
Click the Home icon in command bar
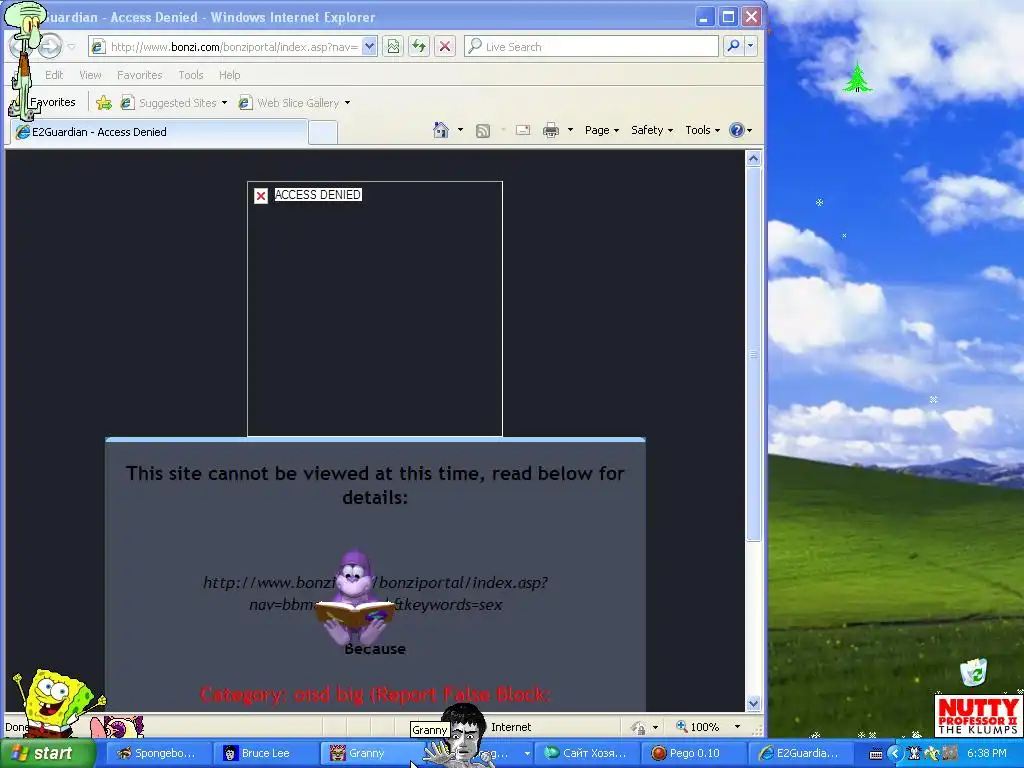(441, 130)
